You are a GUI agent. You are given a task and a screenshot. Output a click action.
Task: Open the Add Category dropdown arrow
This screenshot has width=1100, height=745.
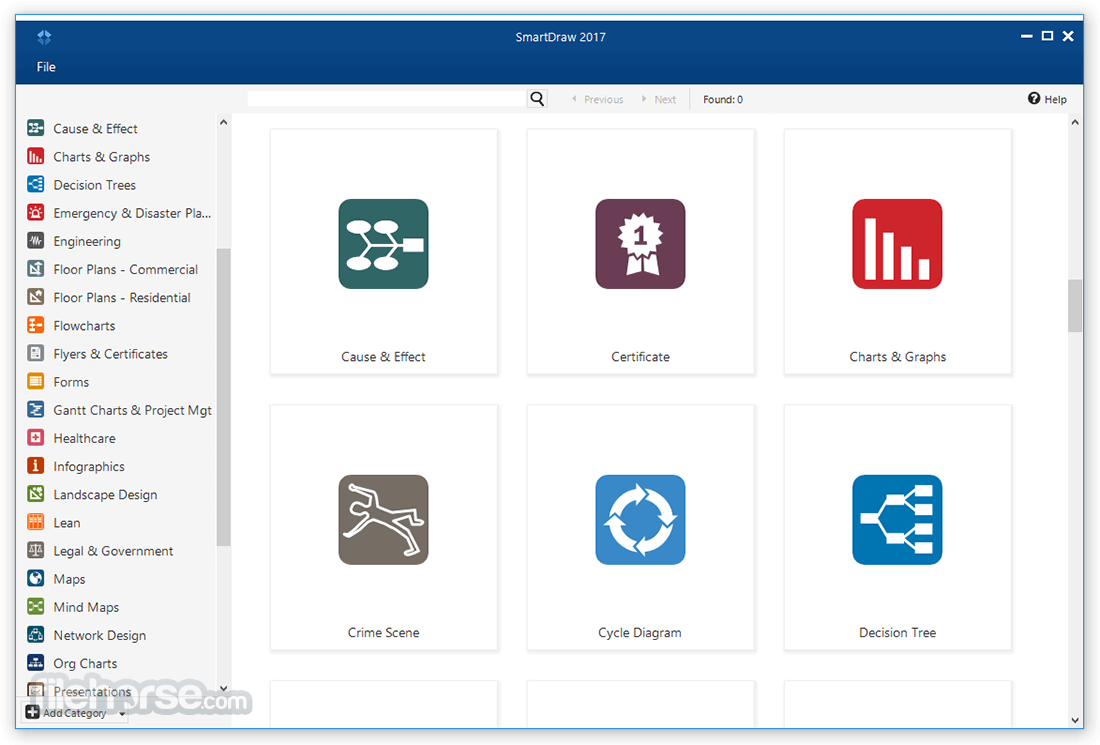[x=122, y=714]
